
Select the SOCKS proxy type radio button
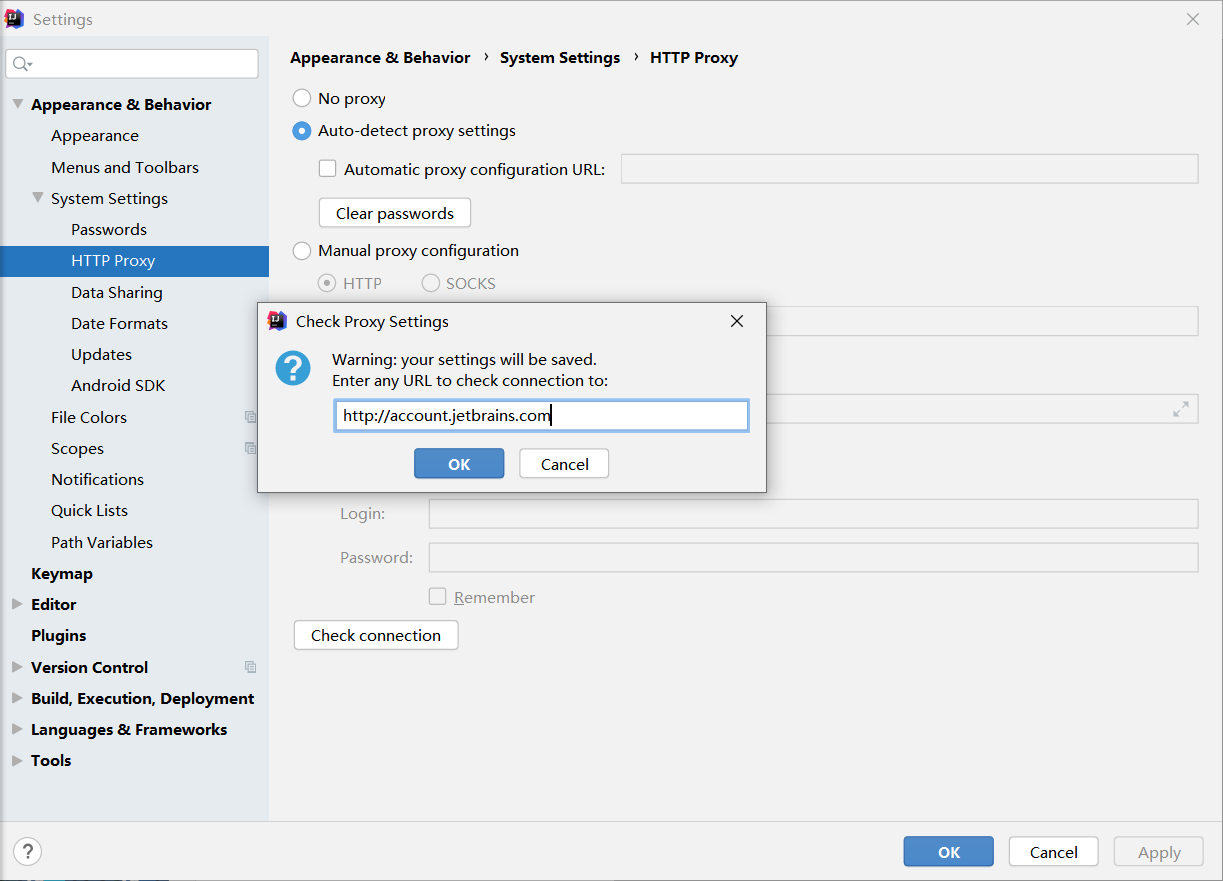tap(430, 283)
